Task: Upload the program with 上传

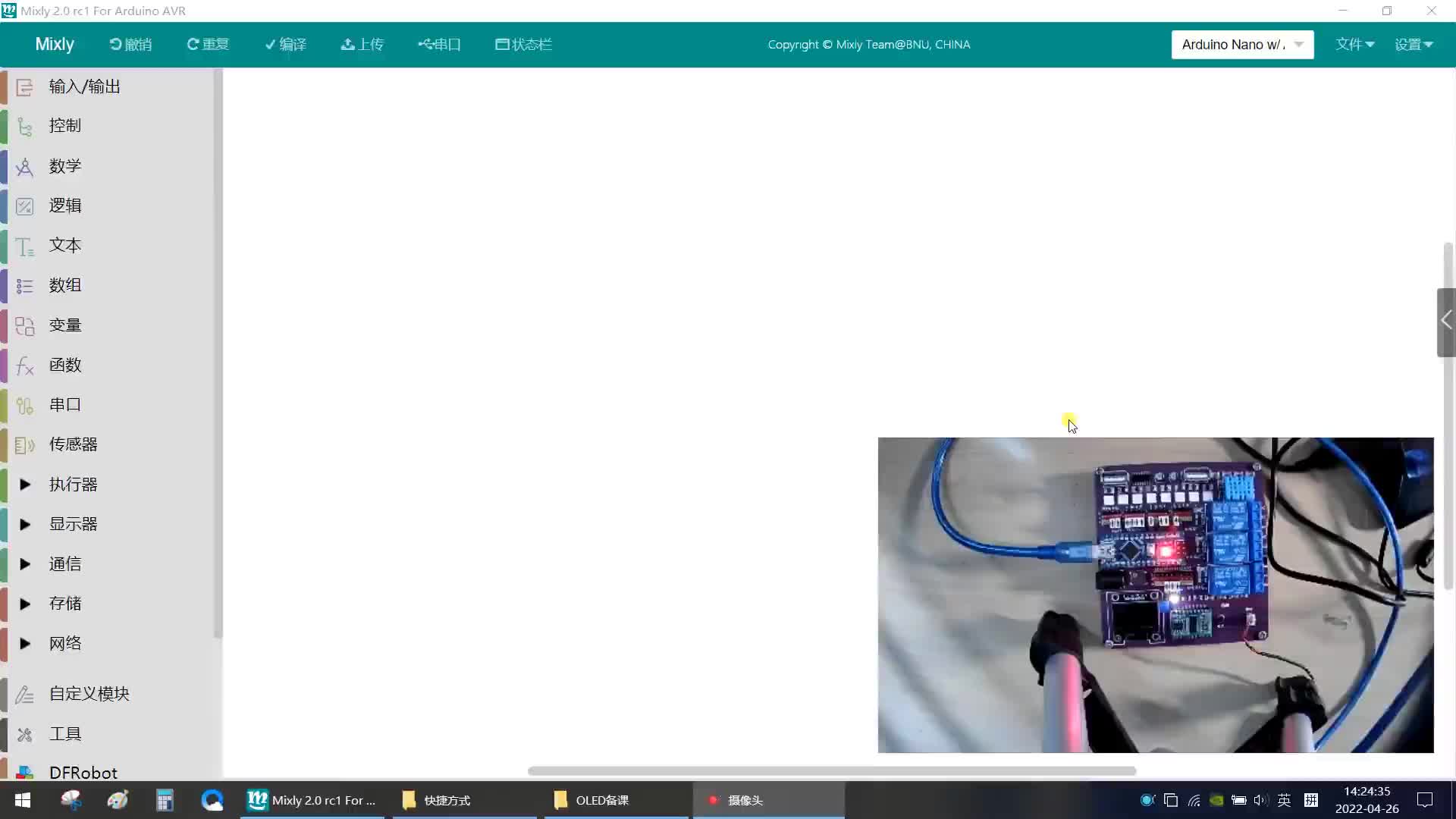Action: click(362, 45)
